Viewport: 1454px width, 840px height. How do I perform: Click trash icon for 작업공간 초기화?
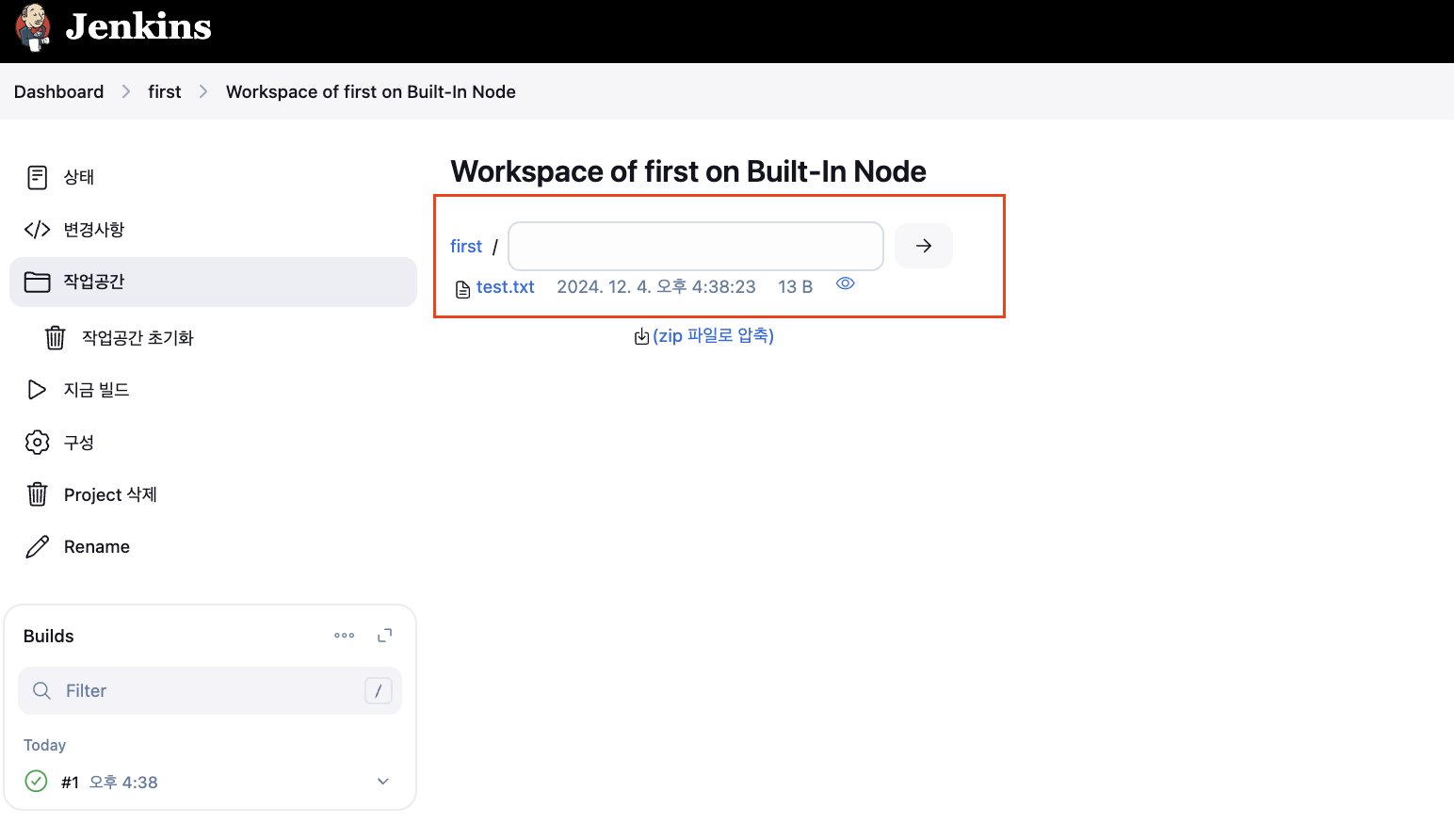pos(56,337)
